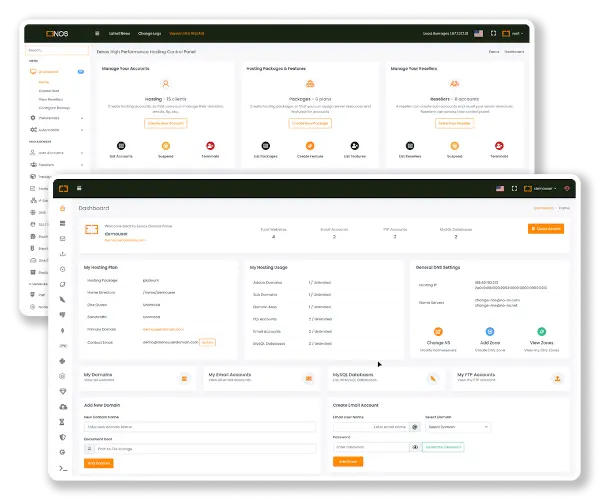Click Create New Account button

point(166,124)
